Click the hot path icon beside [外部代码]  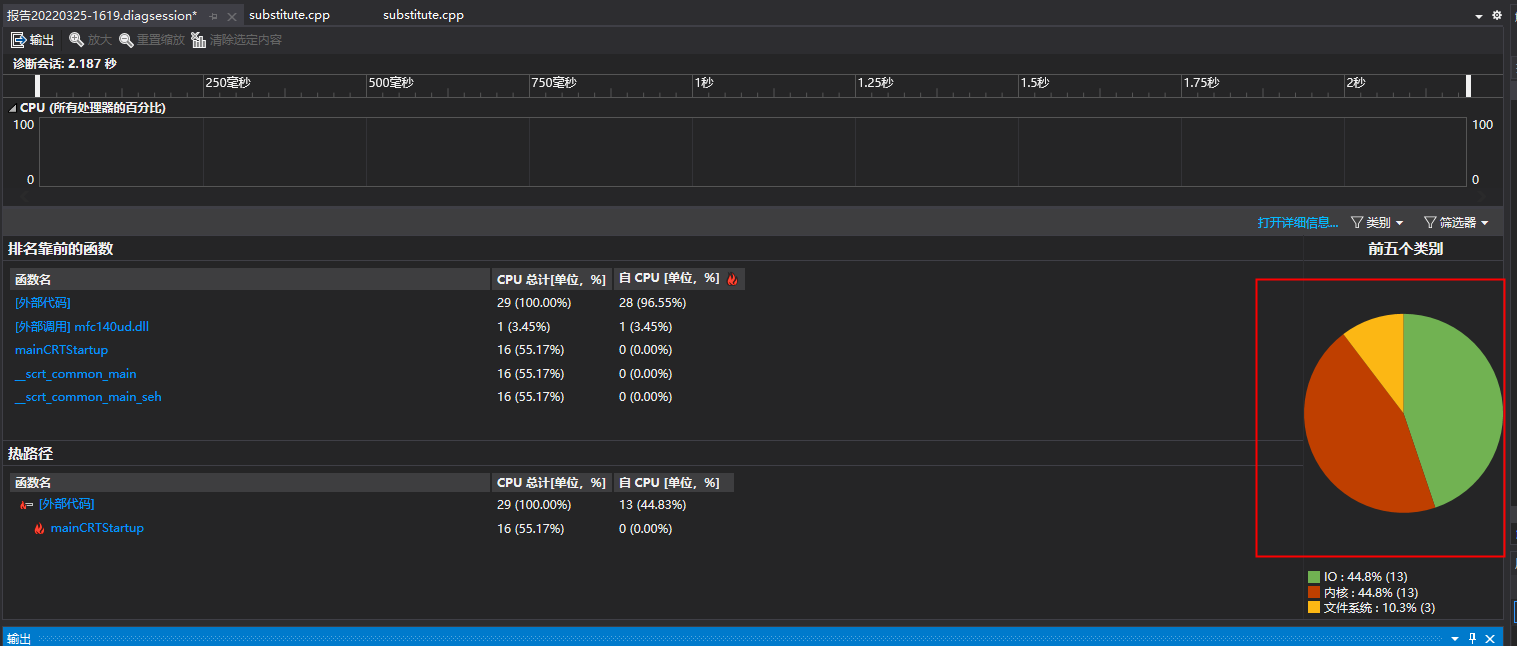pos(27,505)
